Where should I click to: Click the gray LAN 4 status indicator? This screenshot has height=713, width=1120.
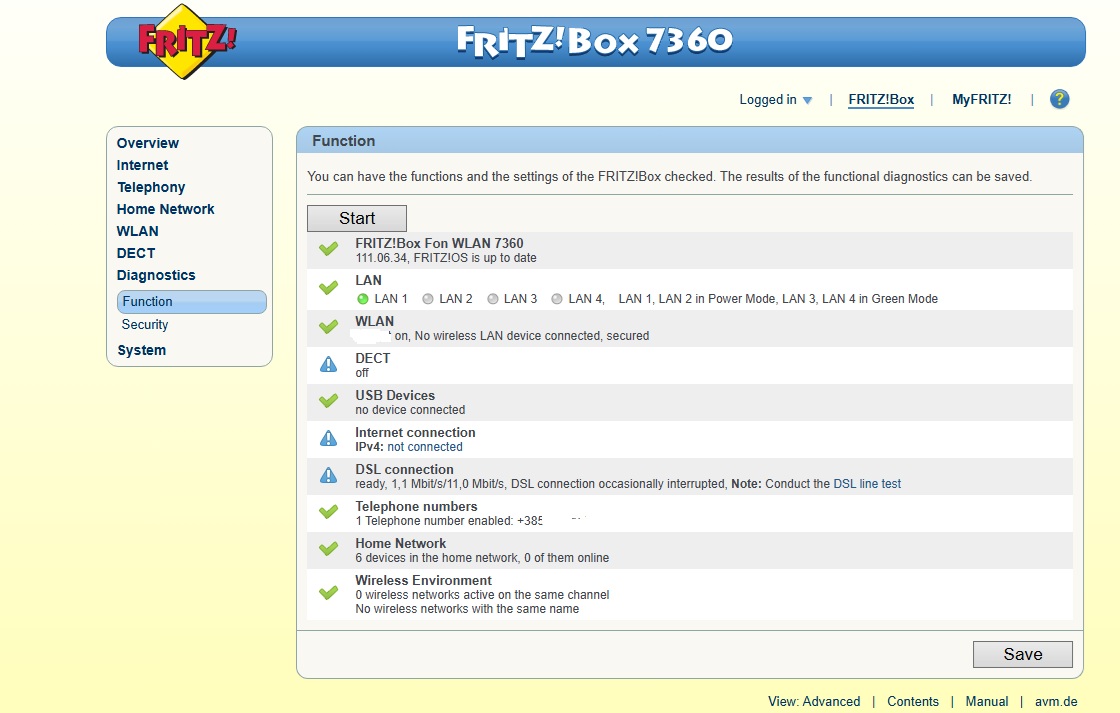pyautogui.click(x=557, y=299)
